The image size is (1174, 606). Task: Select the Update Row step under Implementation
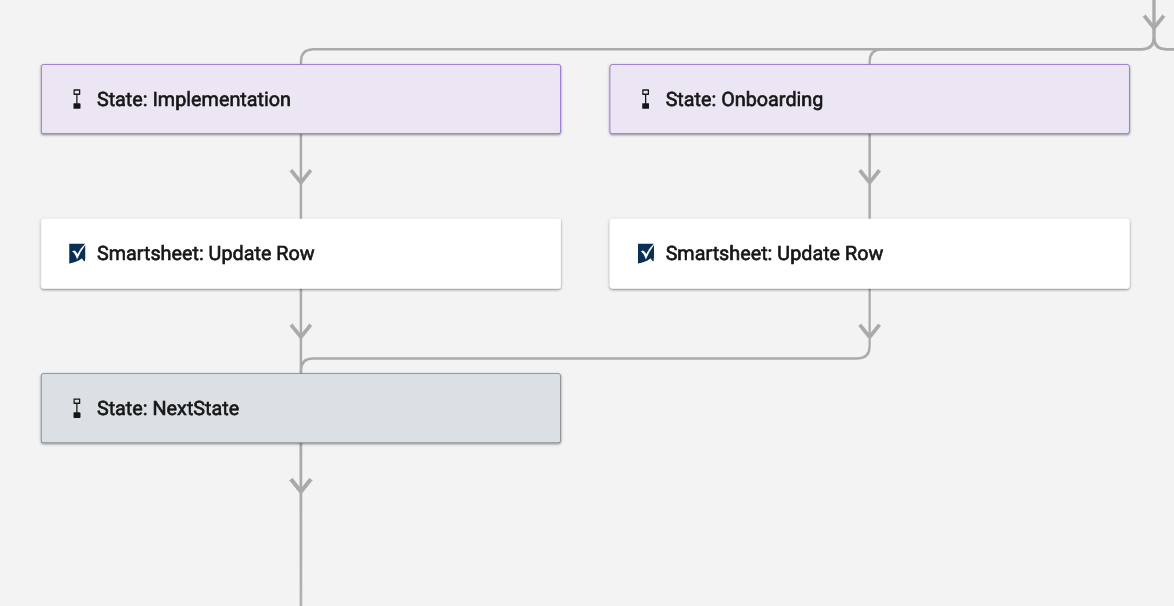coord(301,253)
